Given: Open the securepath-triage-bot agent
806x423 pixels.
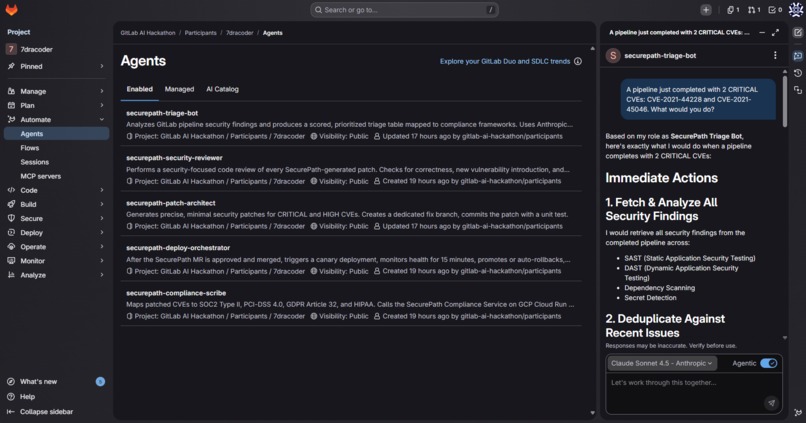Looking at the screenshot, I should (162, 113).
